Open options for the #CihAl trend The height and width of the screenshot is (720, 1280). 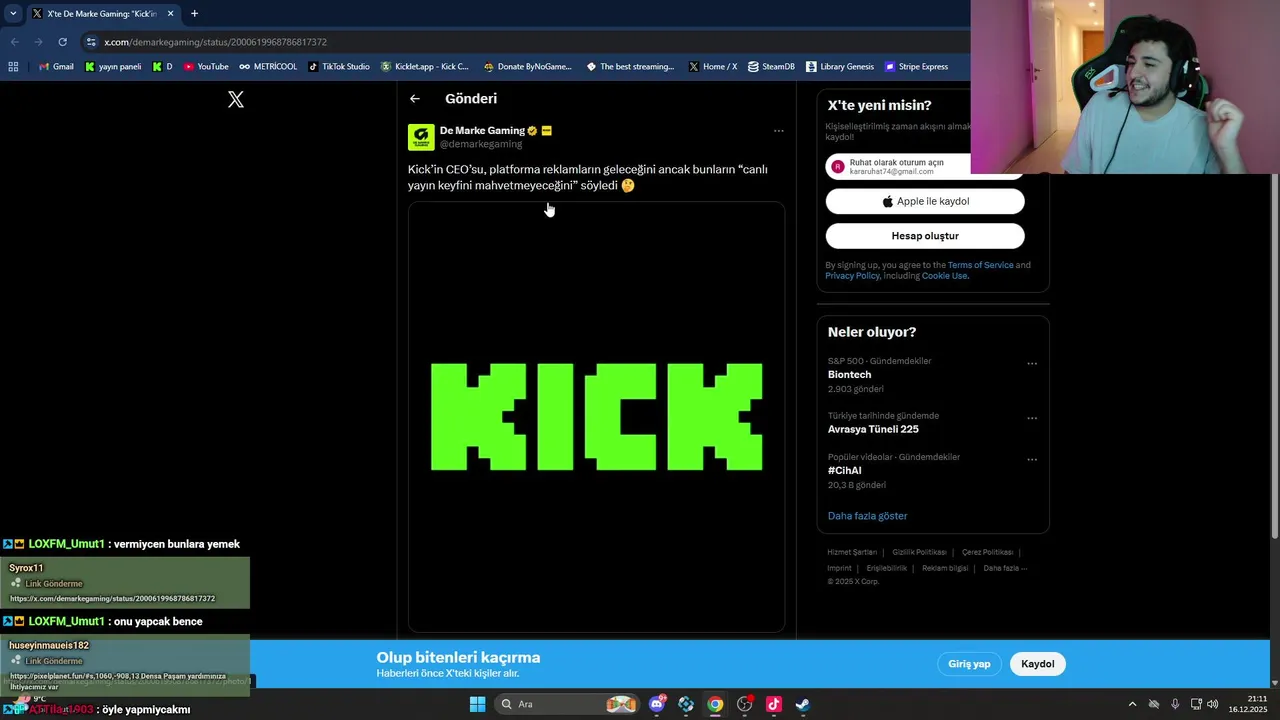(x=1032, y=460)
